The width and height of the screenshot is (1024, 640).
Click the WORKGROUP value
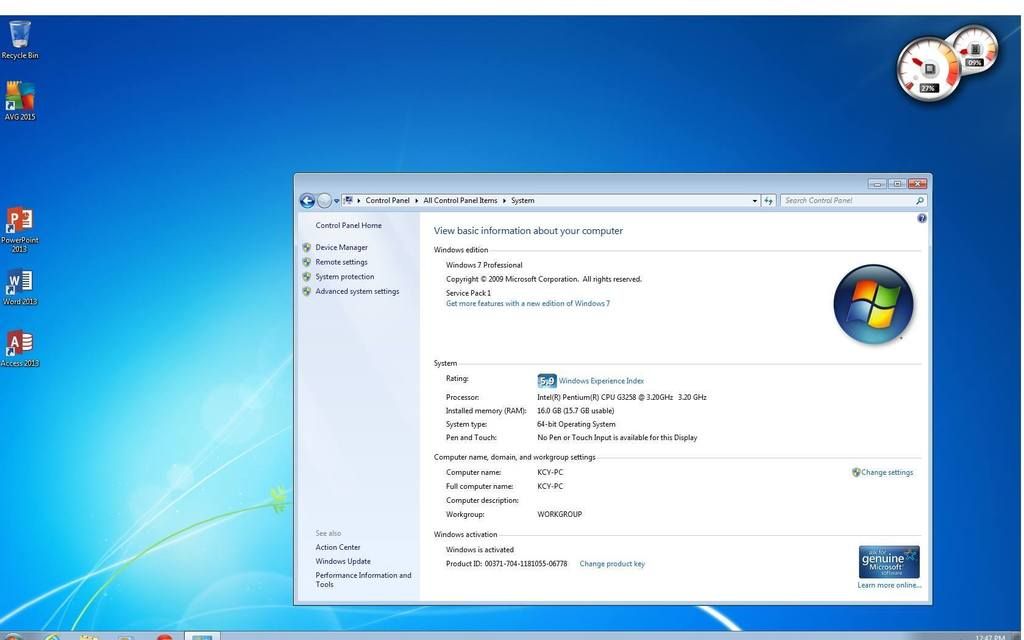[559, 514]
